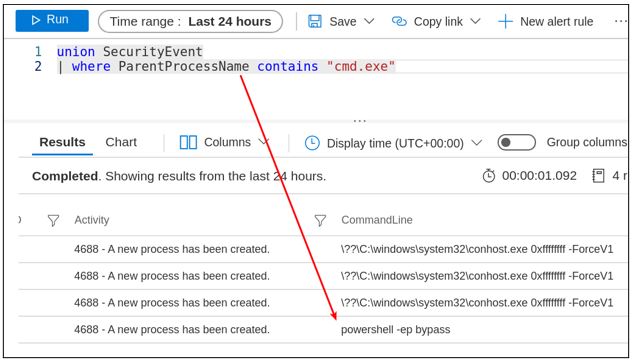Open the toolbar more options ellipsis
The height and width of the screenshot is (364, 635).
point(621,21)
